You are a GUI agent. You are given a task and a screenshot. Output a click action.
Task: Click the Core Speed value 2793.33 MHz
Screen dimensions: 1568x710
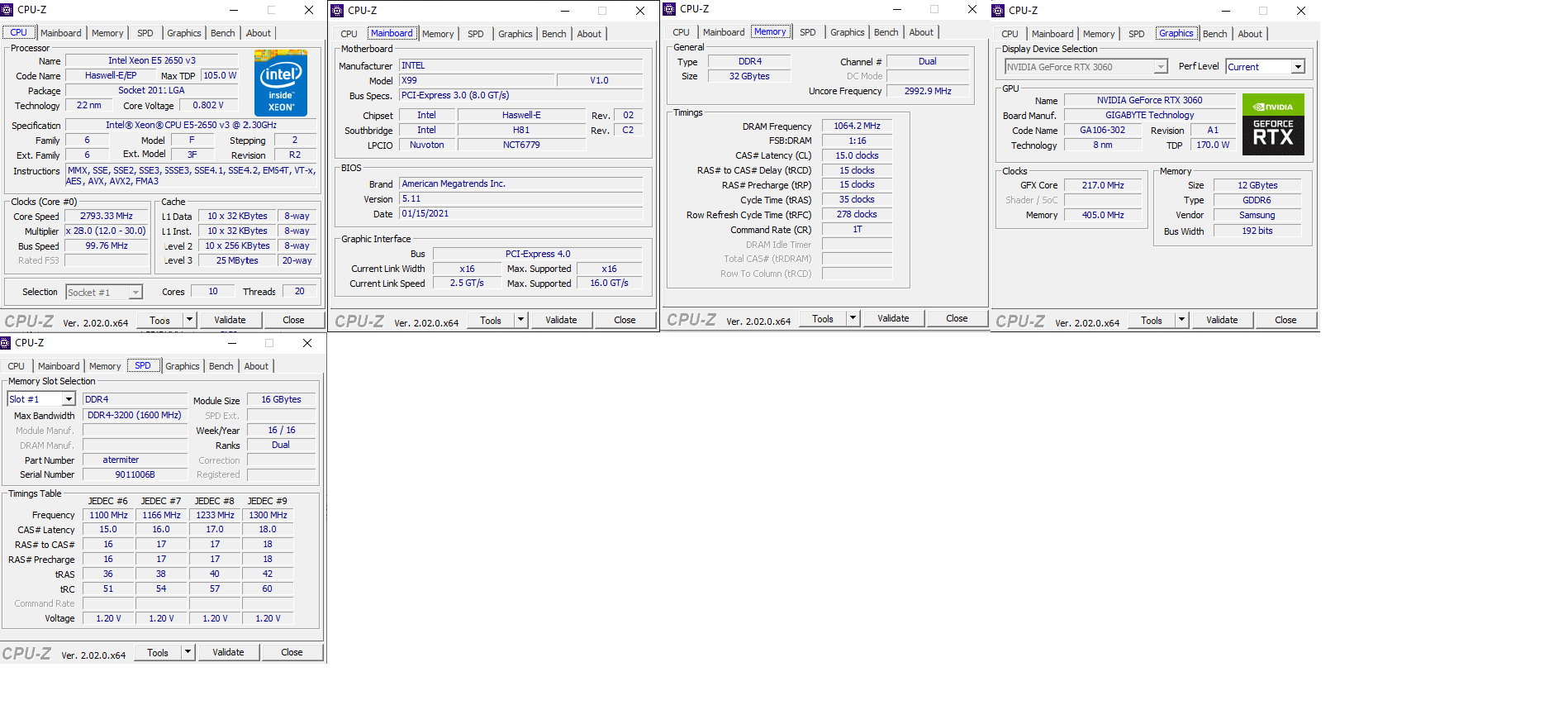pyautogui.click(x=107, y=217)
